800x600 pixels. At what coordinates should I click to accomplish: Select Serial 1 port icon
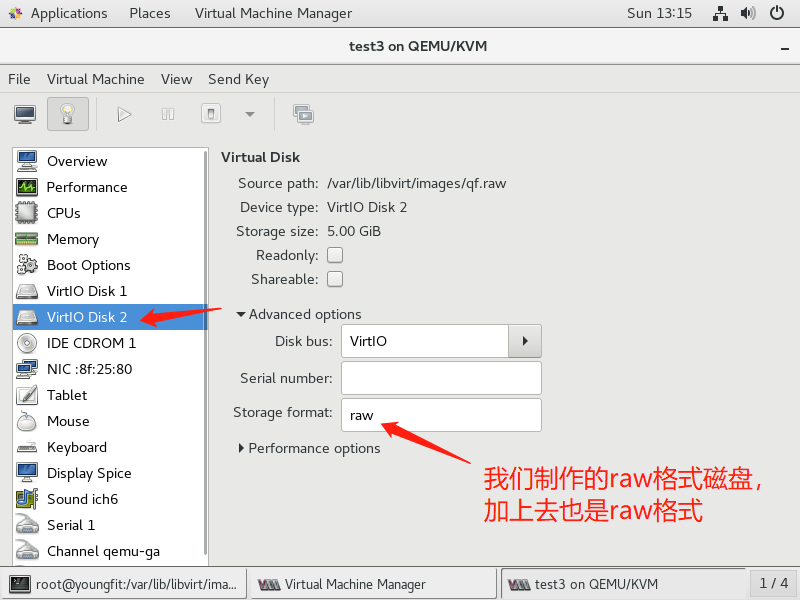point(27,525)
